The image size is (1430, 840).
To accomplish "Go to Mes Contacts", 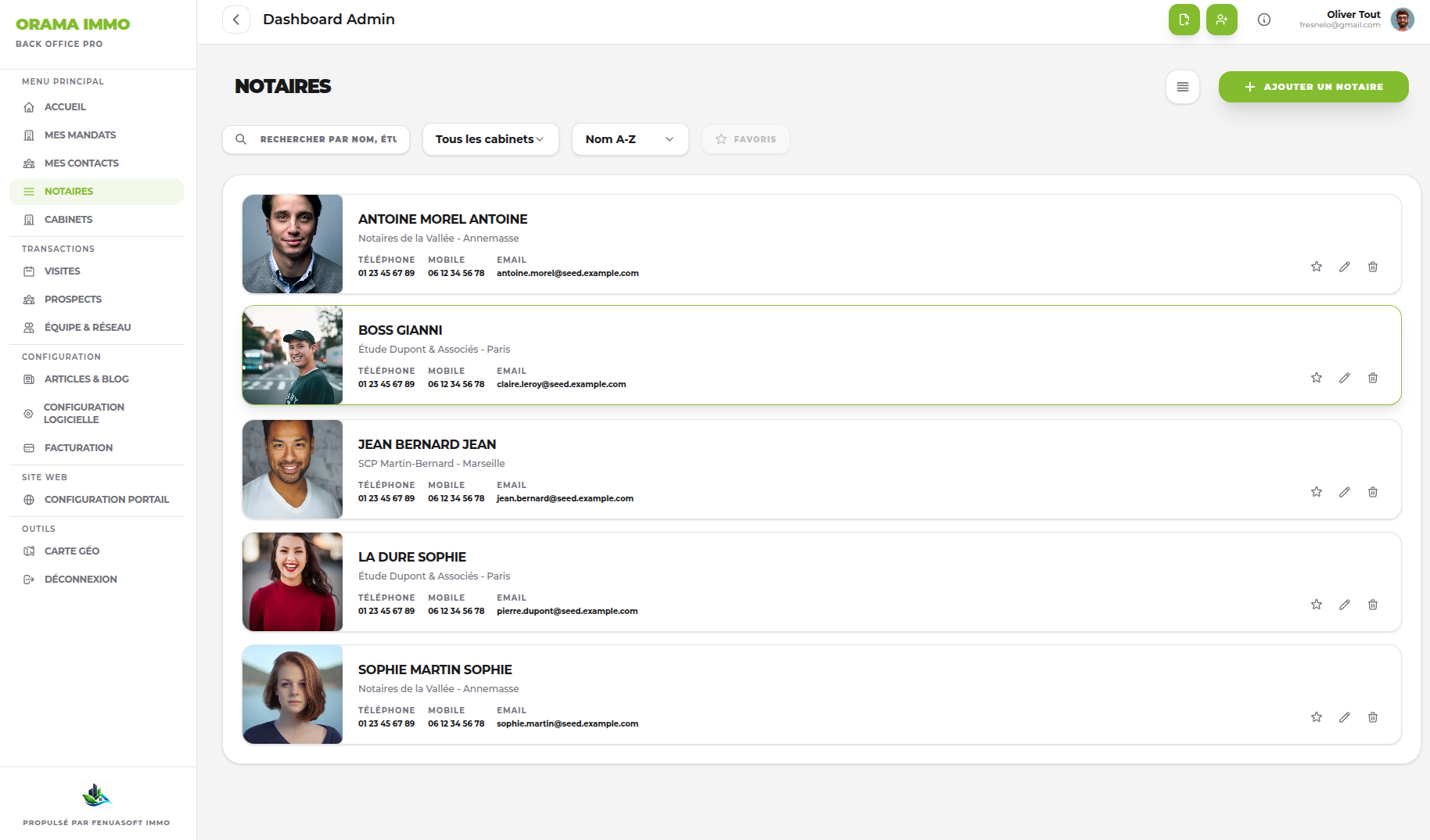I will [x=96, y=163].
